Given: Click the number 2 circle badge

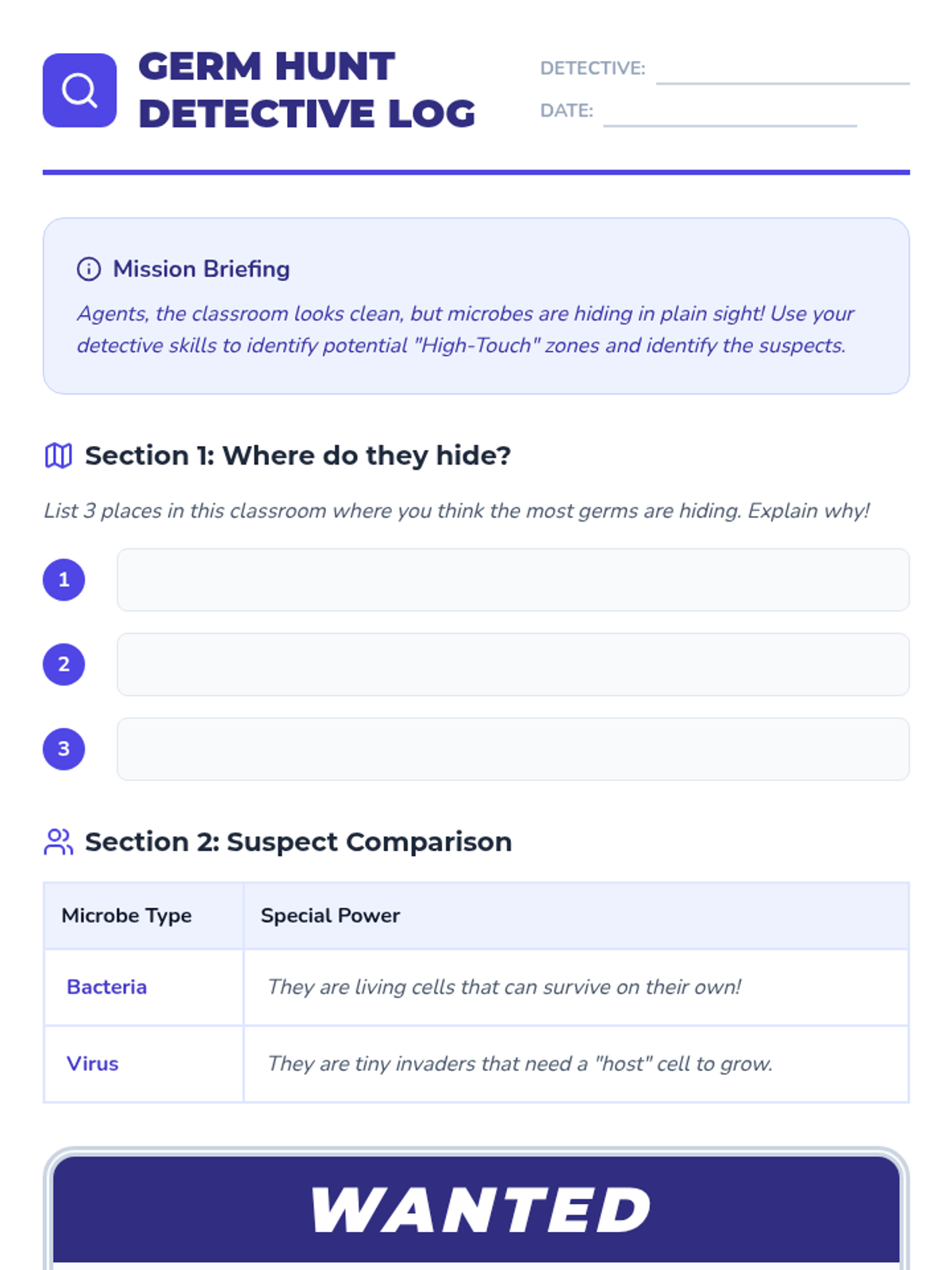Looking at the screenshot, I should coord(63,664).
